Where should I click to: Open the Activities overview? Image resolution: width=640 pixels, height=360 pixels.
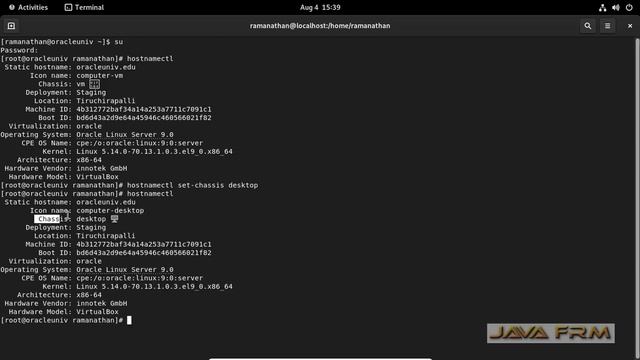pos(29,7)
